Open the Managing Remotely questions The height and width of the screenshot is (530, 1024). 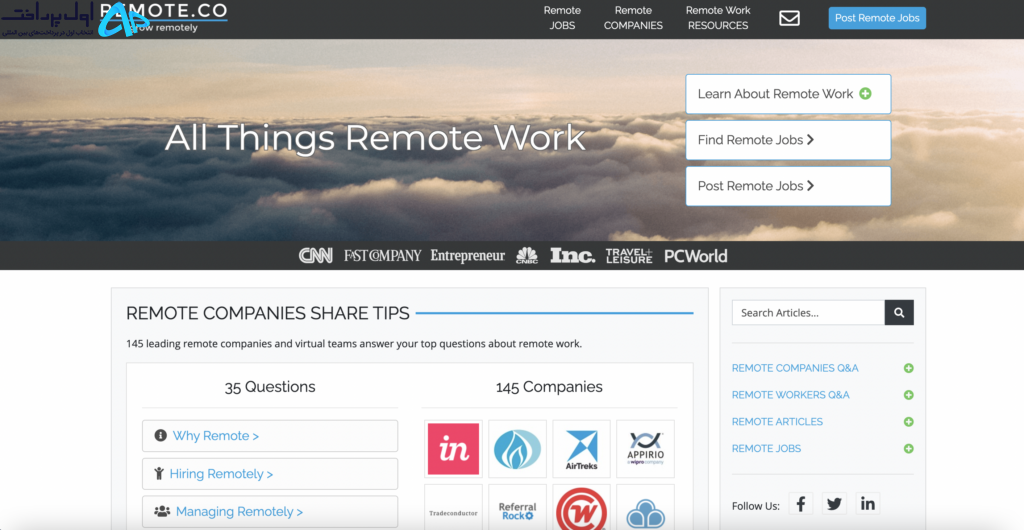point(270,512)
